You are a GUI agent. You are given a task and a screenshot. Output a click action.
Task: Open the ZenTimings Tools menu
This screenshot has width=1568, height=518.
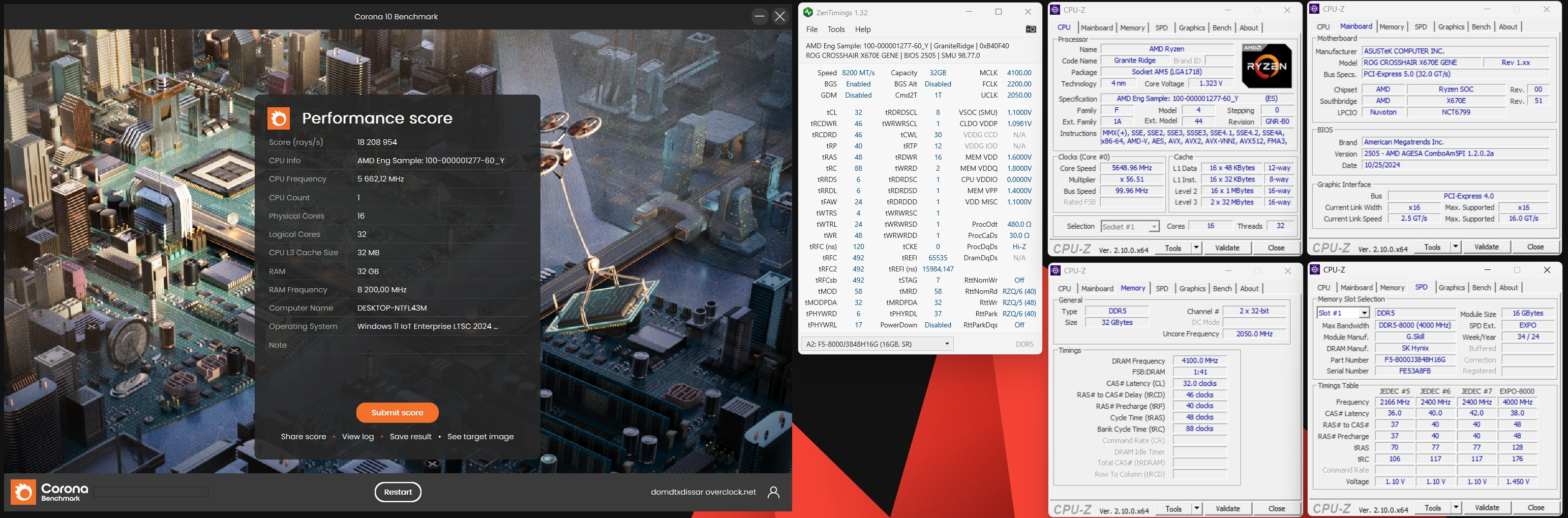click(x=836, y=29)
